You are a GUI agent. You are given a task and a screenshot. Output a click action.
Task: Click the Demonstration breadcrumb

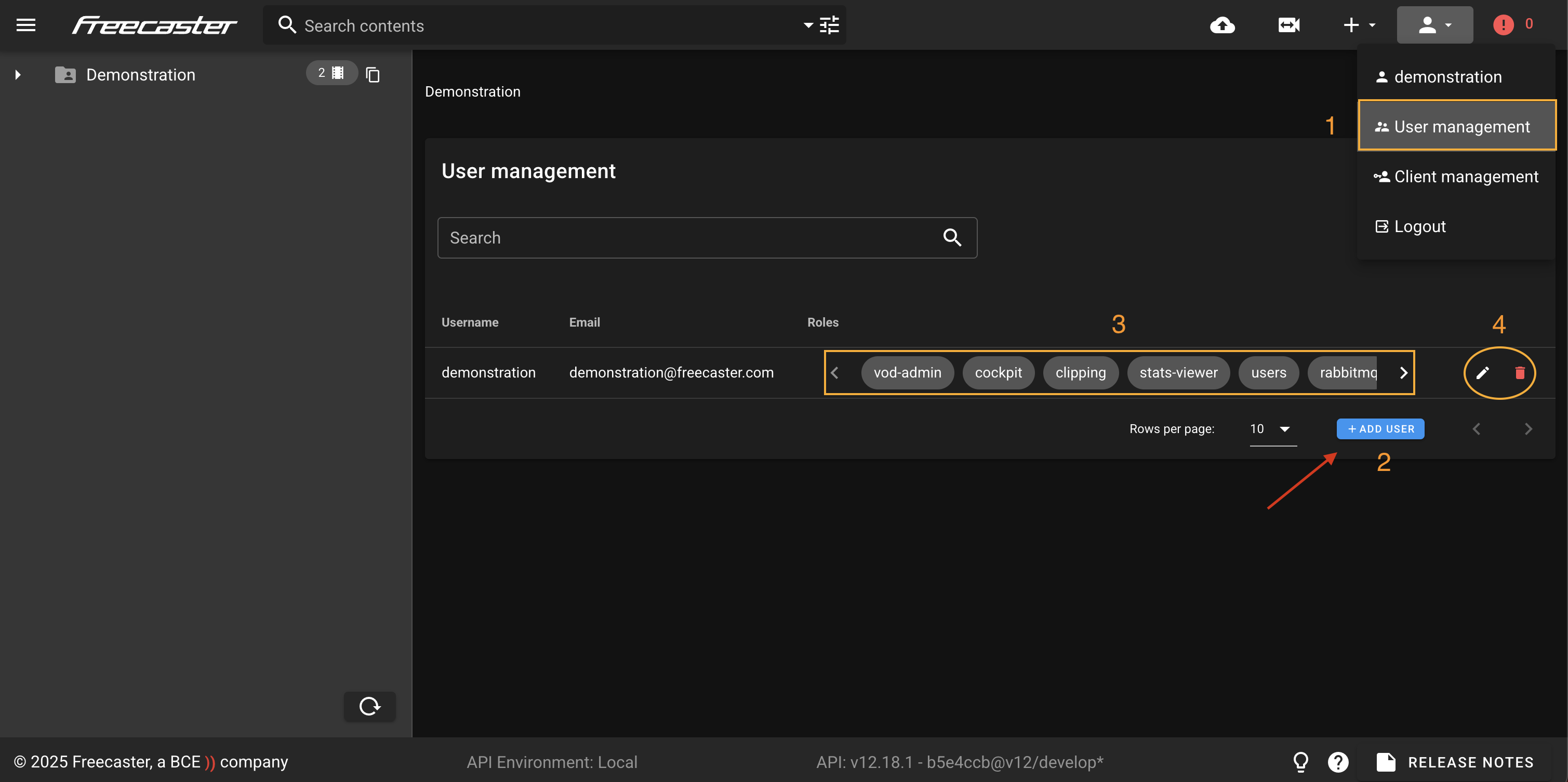tap(472, 92)
